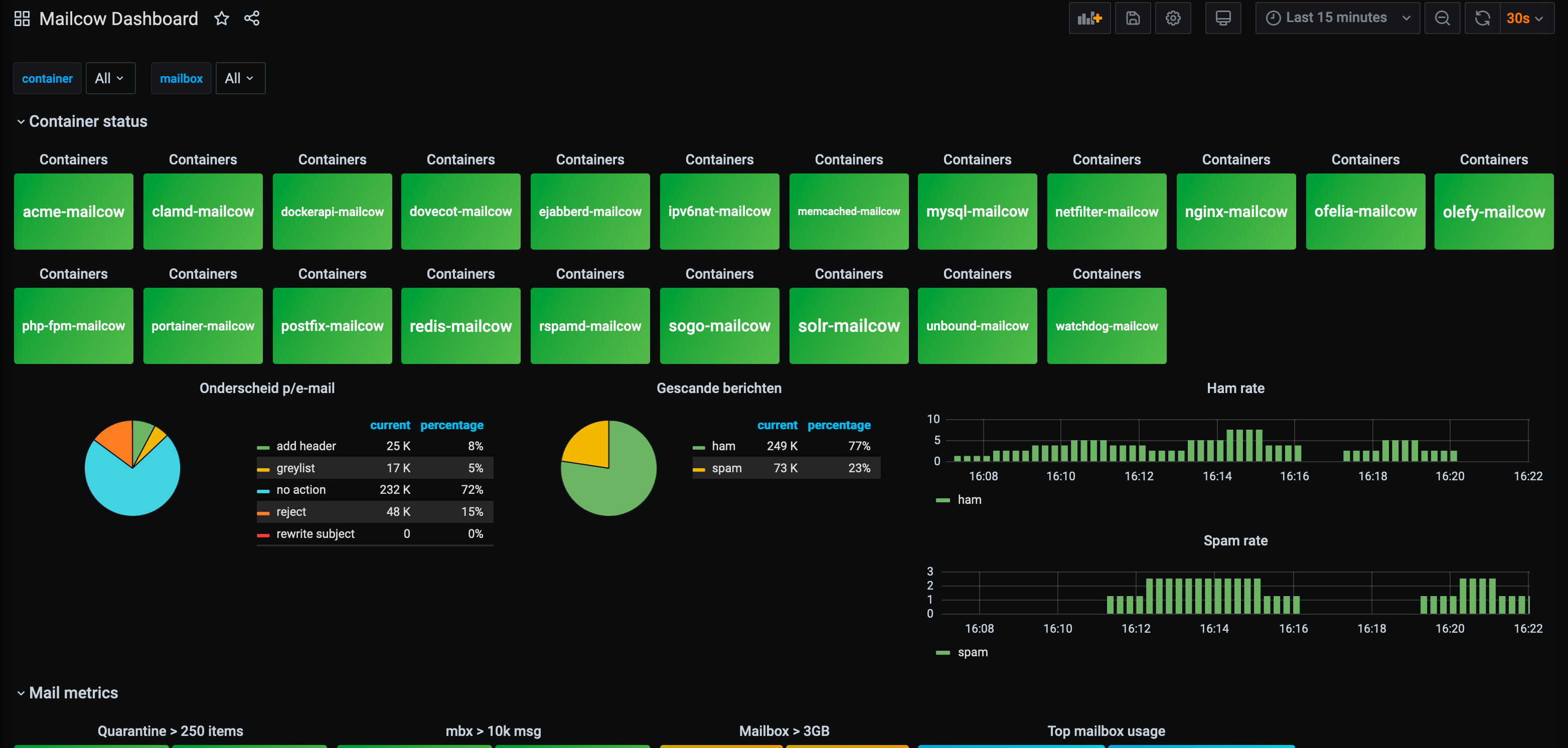Sort Gescande berichten legend by percentage
The height and width of the screenshot is (748, 1568).
(839, 425)
